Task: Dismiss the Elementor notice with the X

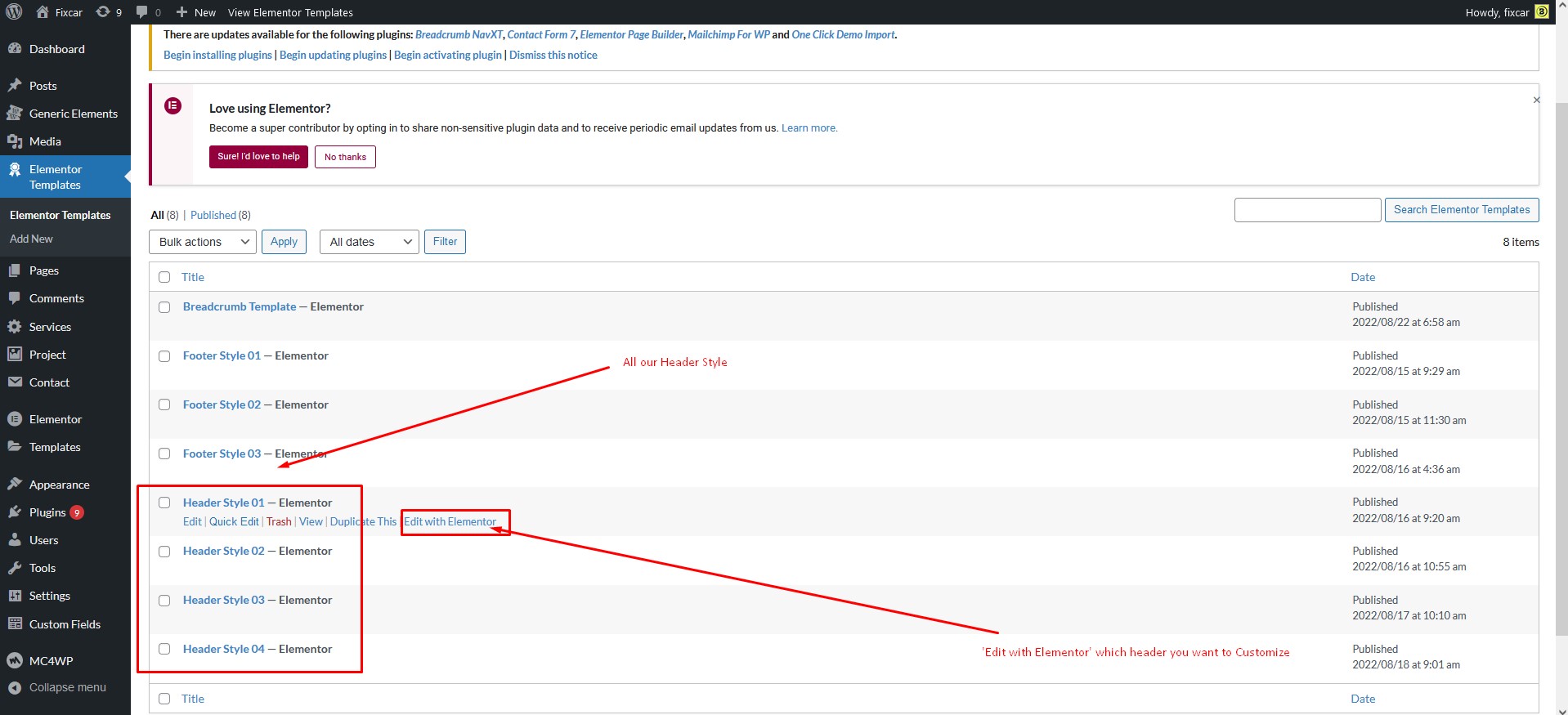Action: 1536,100
